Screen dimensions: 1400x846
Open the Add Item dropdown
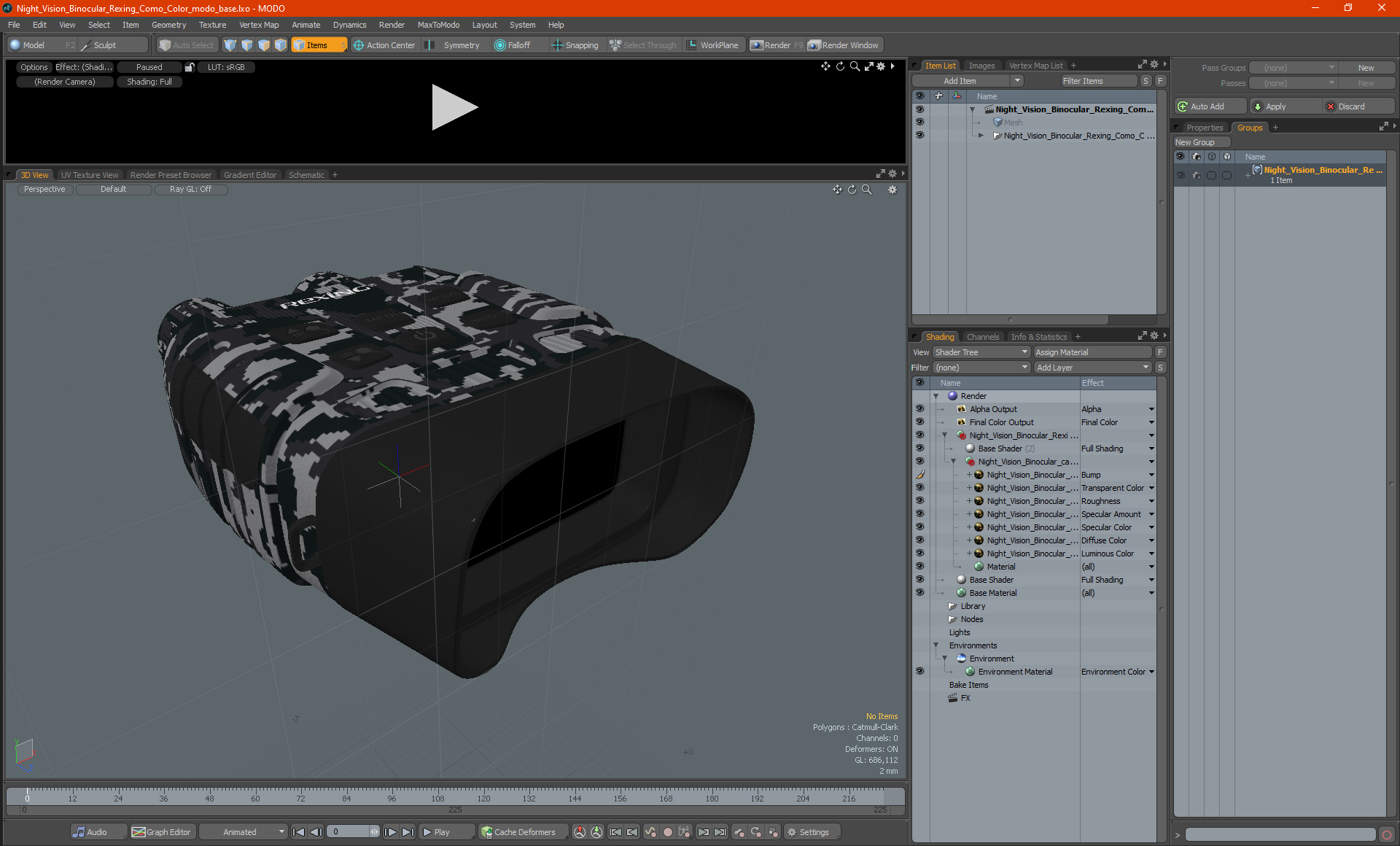coord(968,81)
